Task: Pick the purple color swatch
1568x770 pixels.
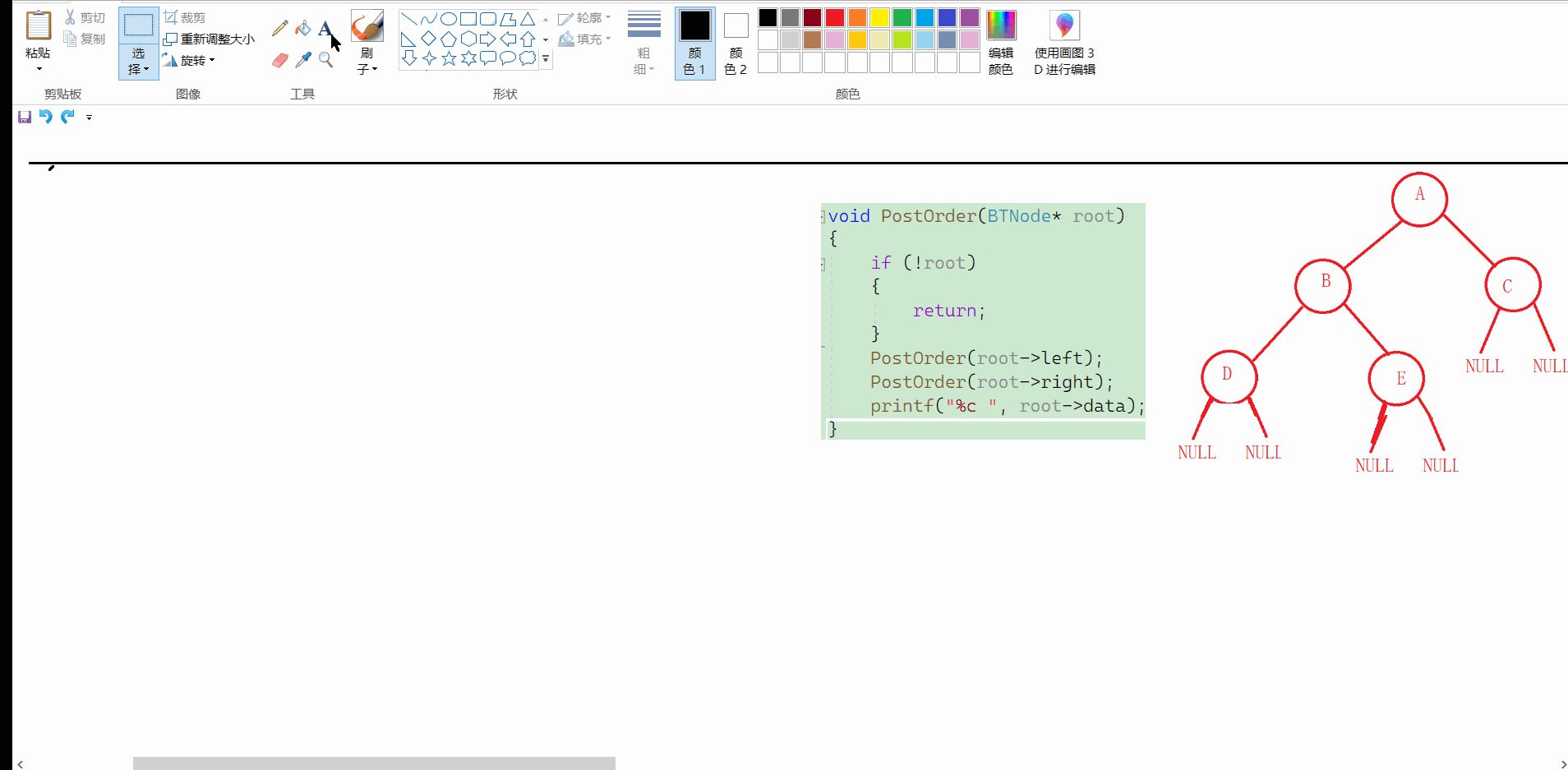Action: pyautogui.click(x=970, y=17)
